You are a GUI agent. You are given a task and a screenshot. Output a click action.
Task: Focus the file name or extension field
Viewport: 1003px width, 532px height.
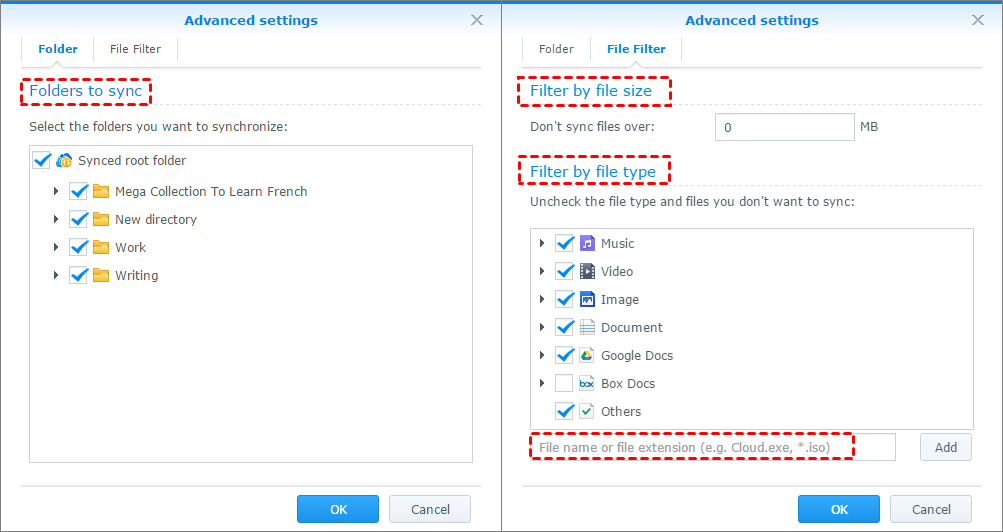point(712,447)
